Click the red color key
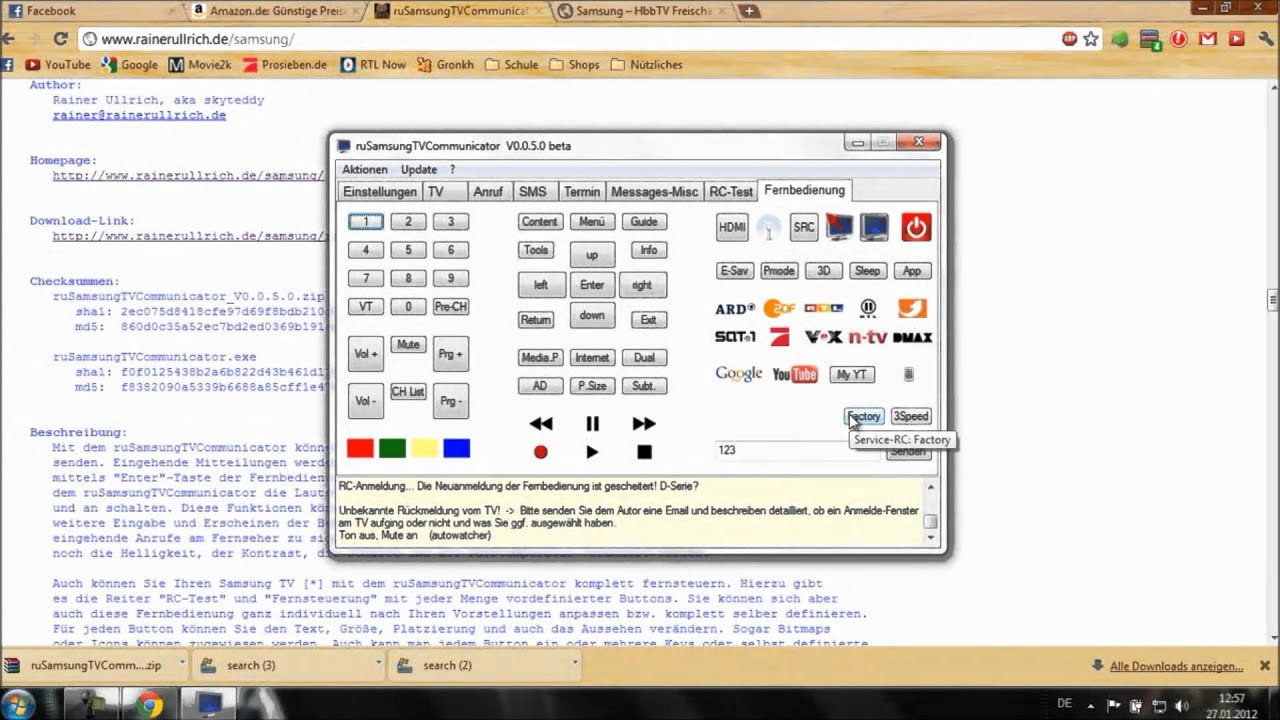The height and width of the screenshot is (720, 1280). pyautogui.click(x=360, y=448)
